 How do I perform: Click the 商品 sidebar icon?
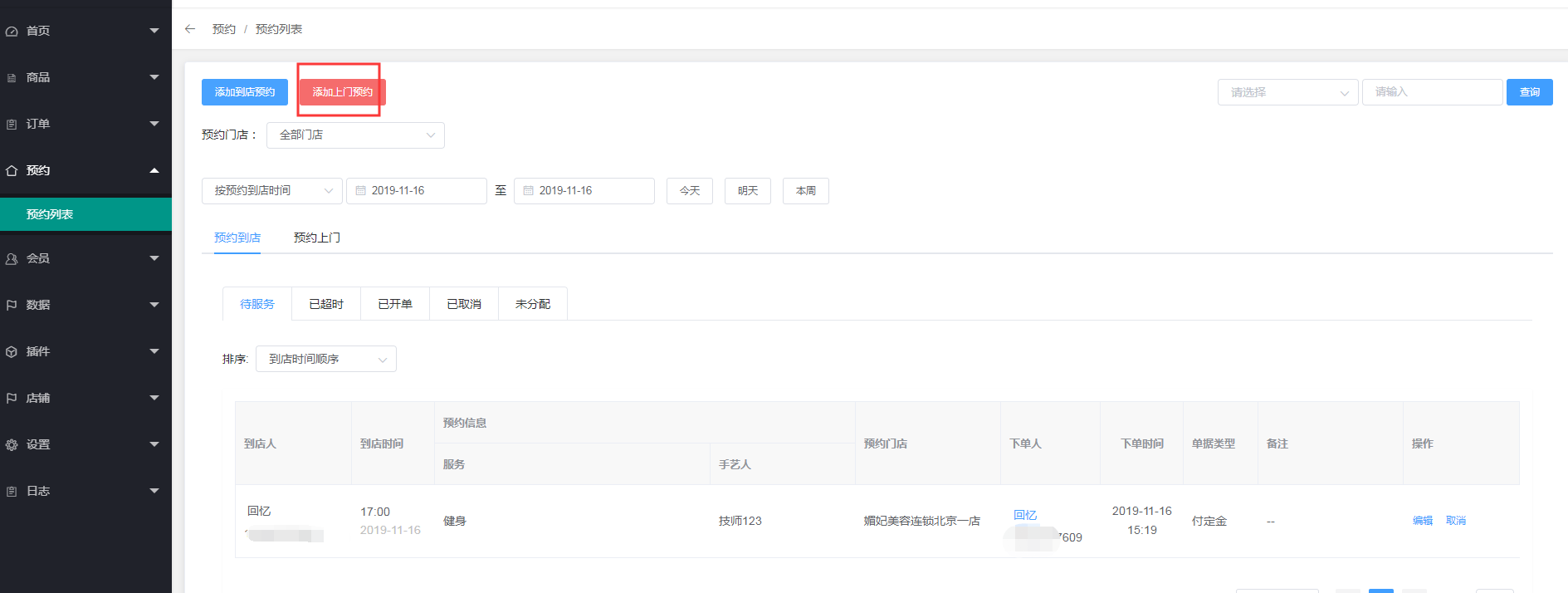coord(12,78)
